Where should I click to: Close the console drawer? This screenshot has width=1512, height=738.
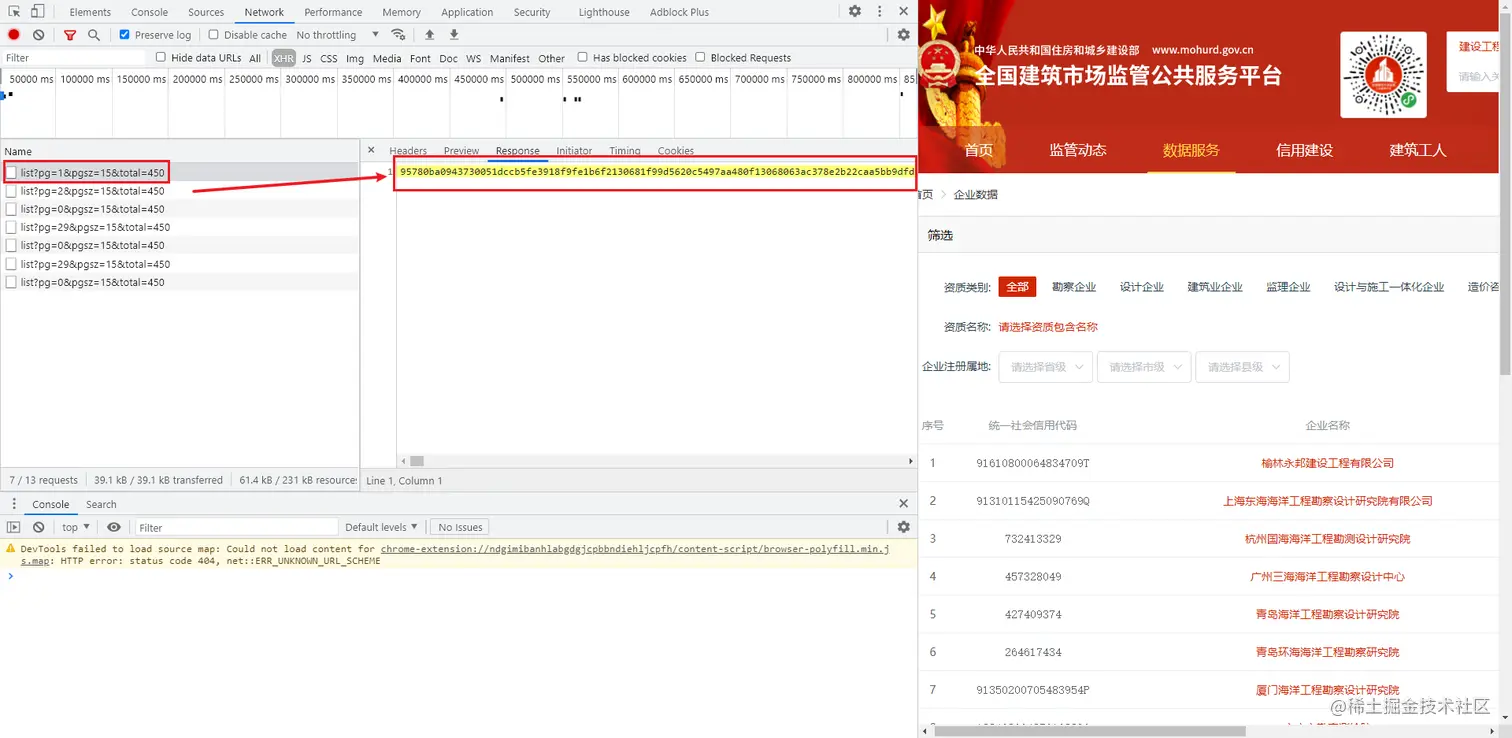904,504
